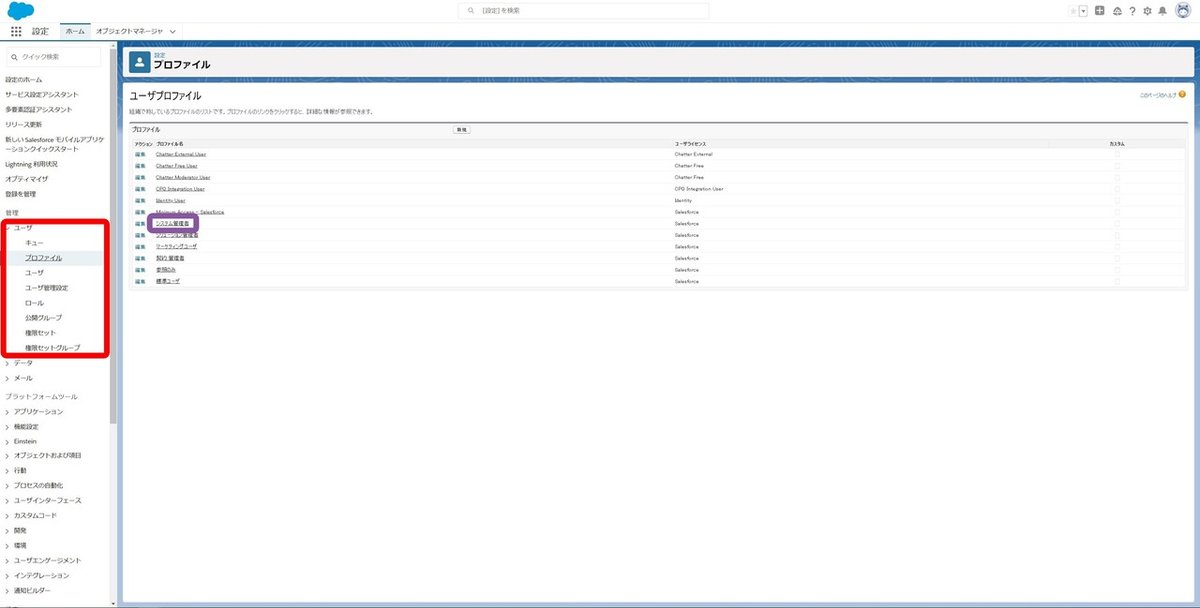
Task: Open the favorites list dropdown arrow
Action: pos(1083,11)
